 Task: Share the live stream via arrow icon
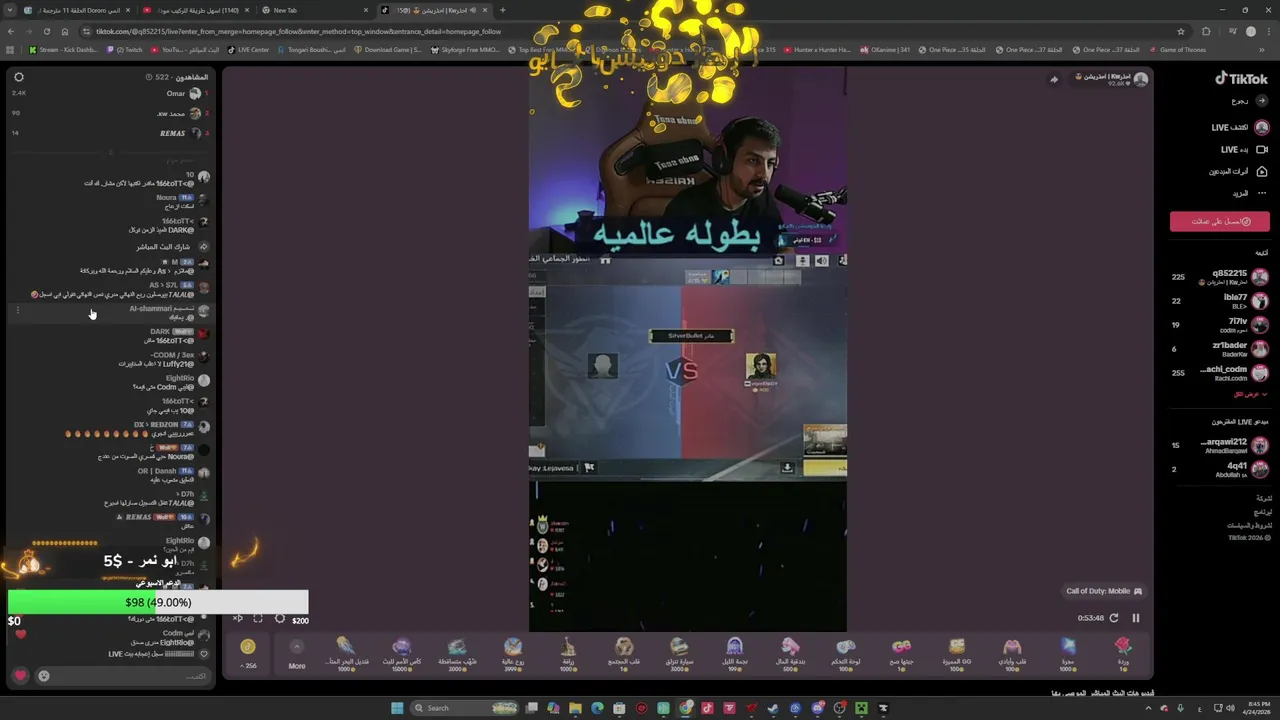1053,79
